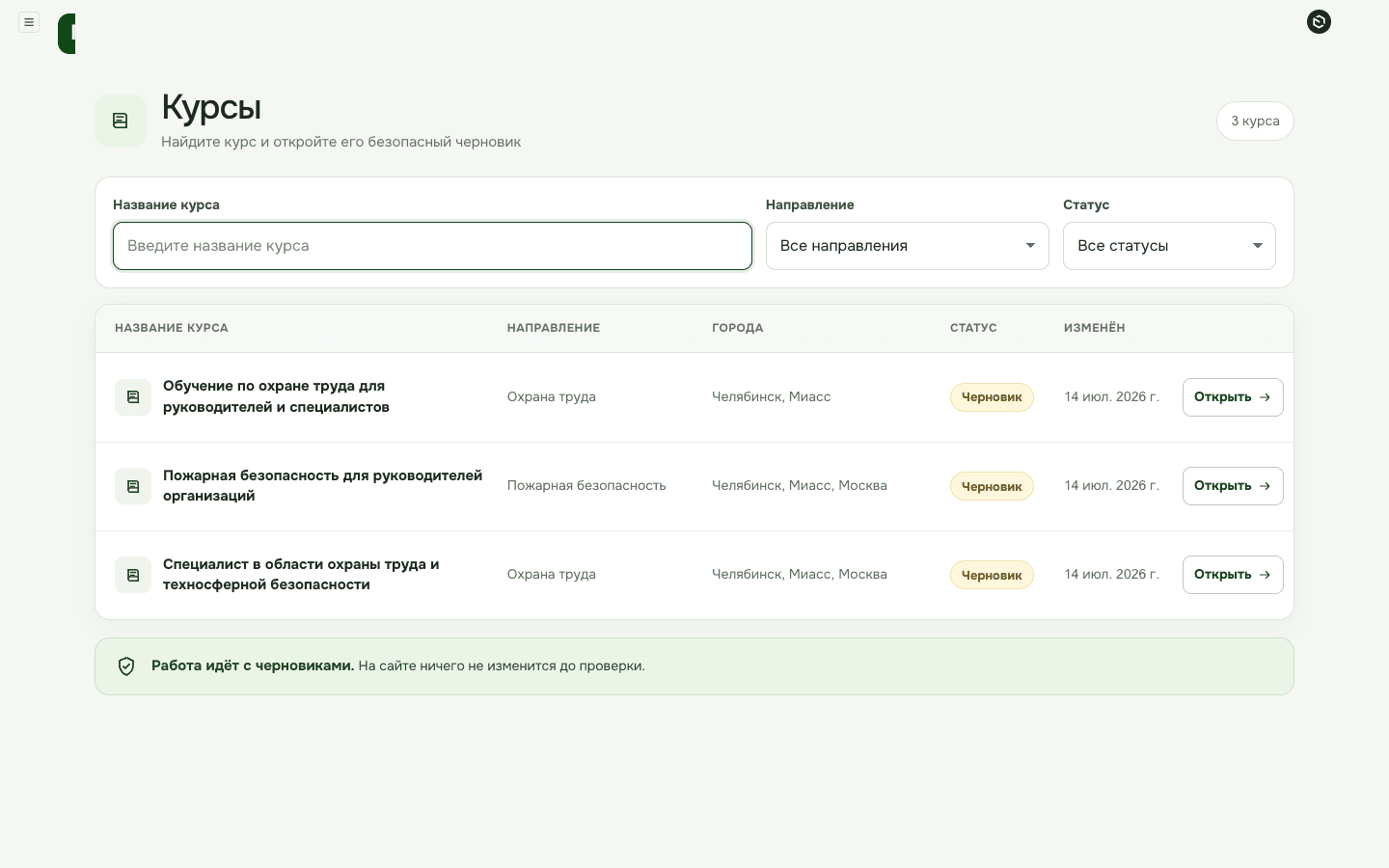This screenshot has width=1389, height=868.
Task: Click the Название курса field label
Action: tap(166, 204)
